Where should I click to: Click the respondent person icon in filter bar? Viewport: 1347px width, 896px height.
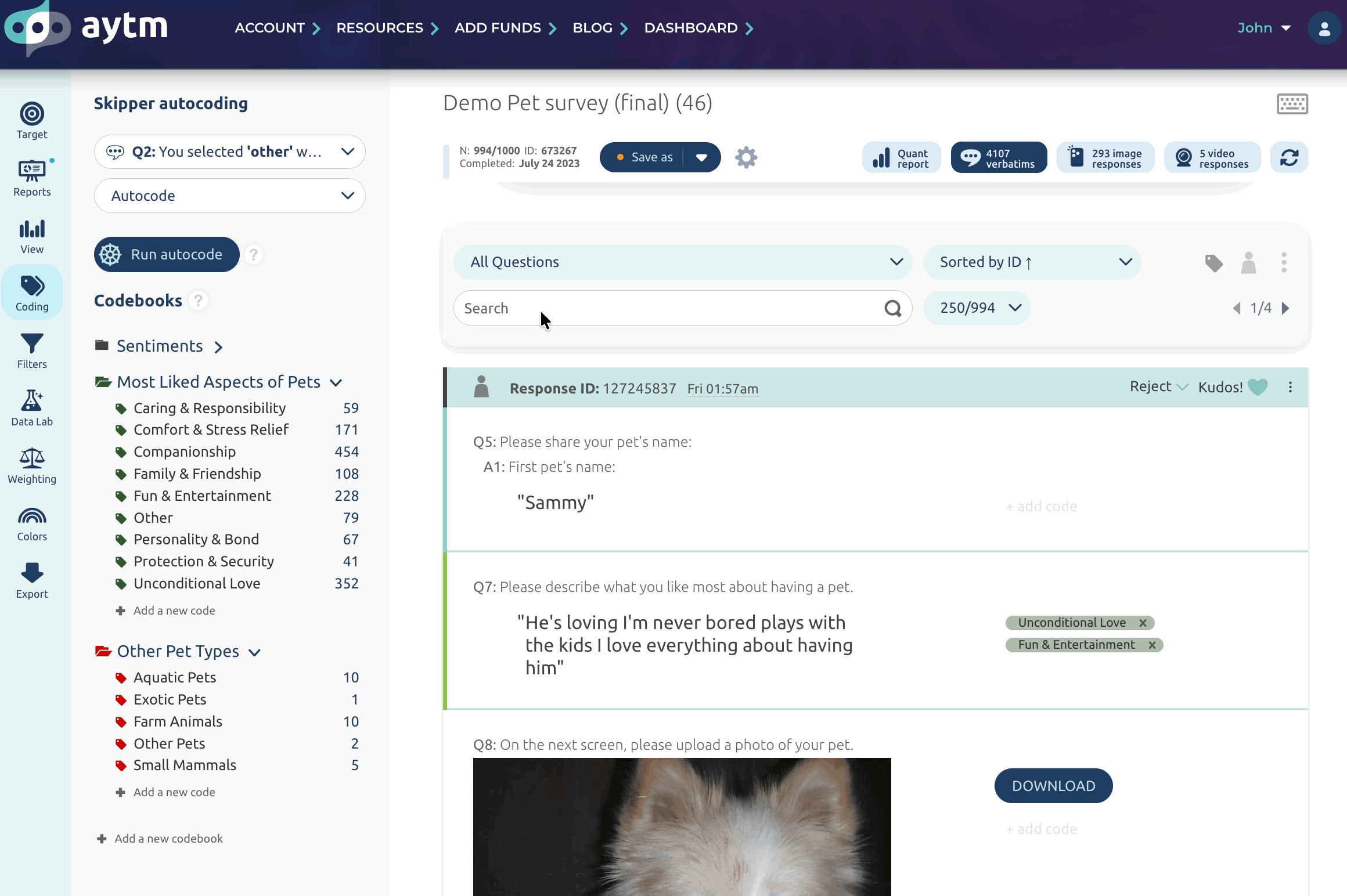click(x=1248, y=263)
